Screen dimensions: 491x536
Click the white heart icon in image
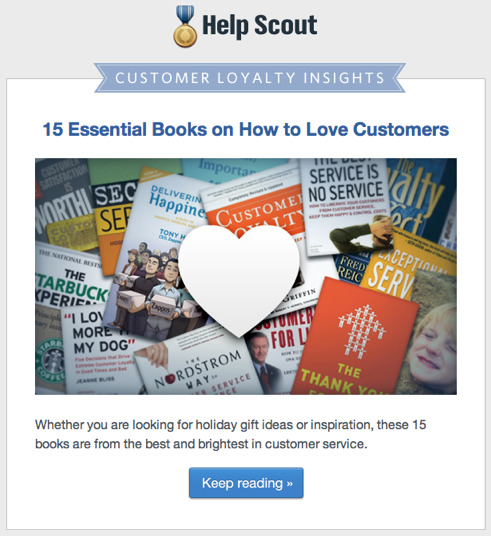(x=239, y=279)
